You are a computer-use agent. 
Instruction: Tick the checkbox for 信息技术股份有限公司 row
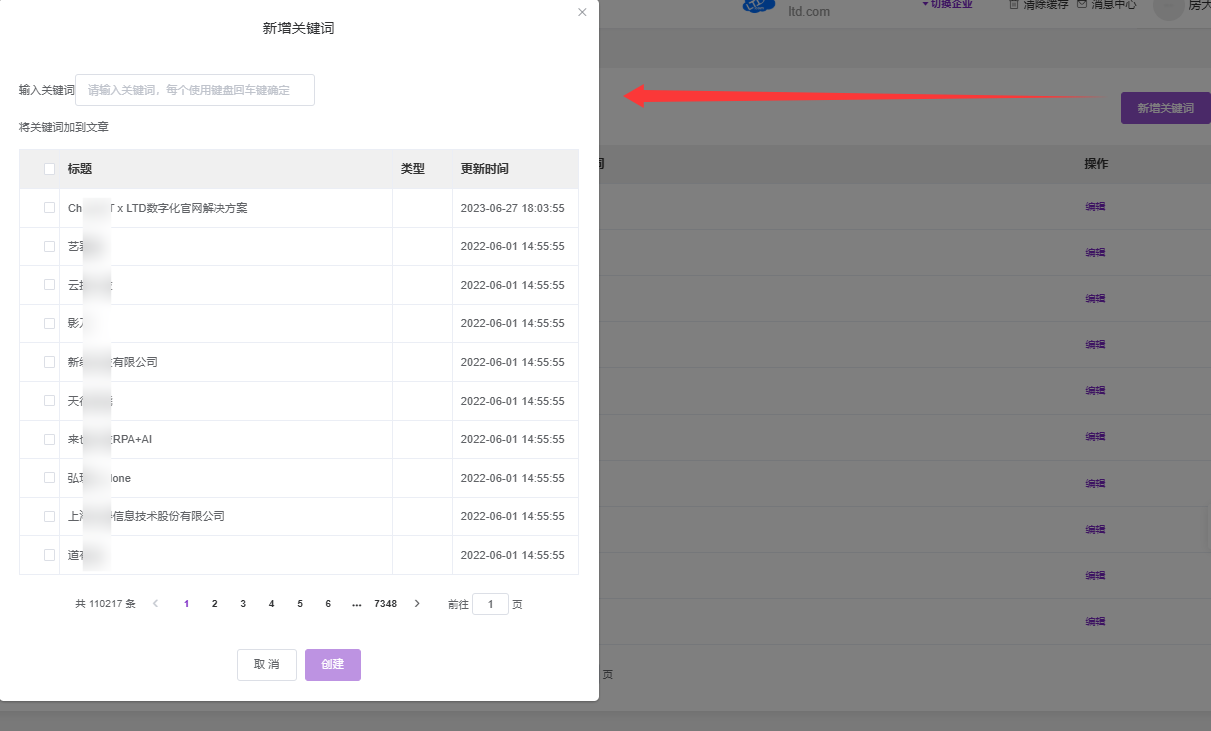click(x=49, y=516)
